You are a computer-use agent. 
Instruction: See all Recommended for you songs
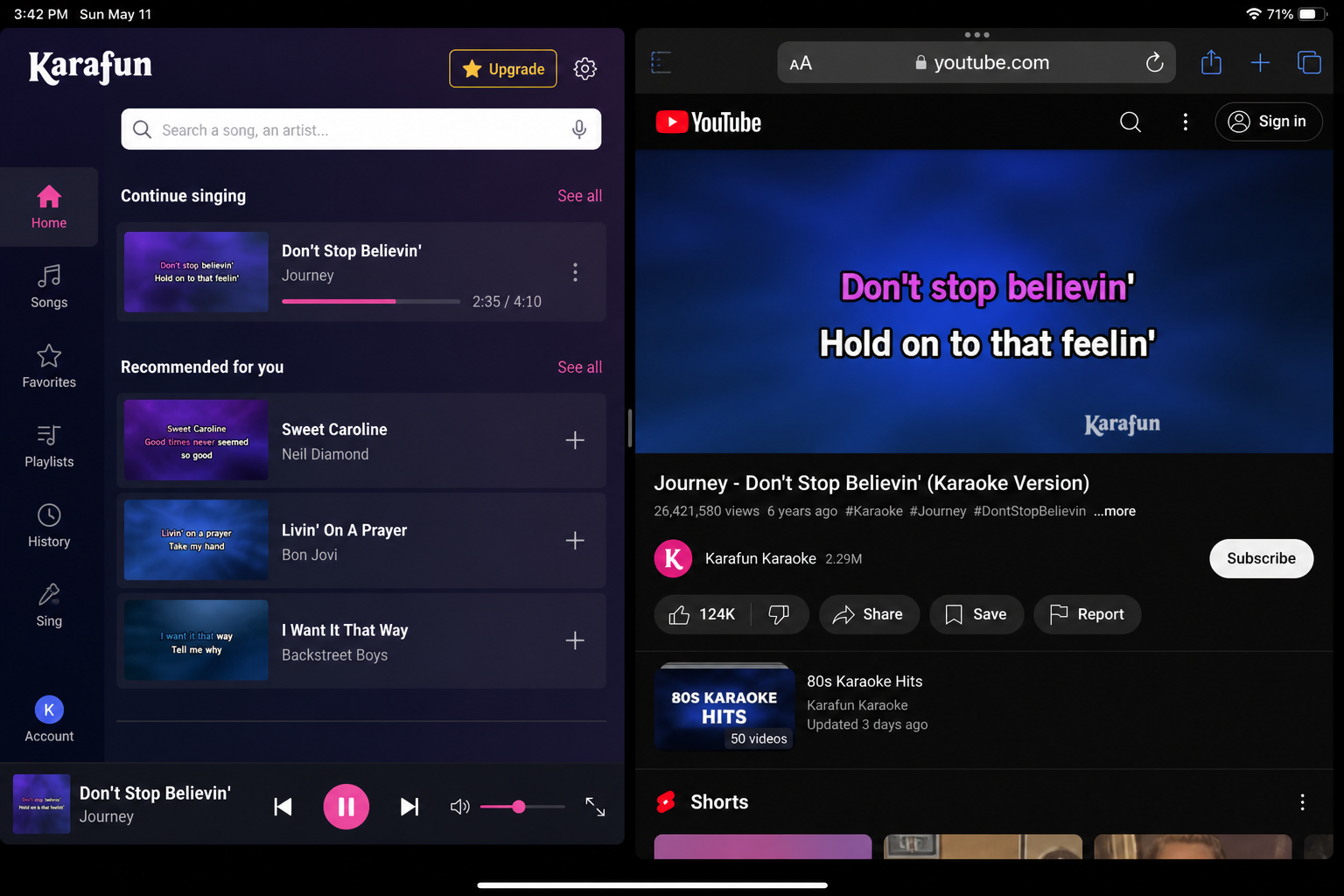click(x=579, y=367)
